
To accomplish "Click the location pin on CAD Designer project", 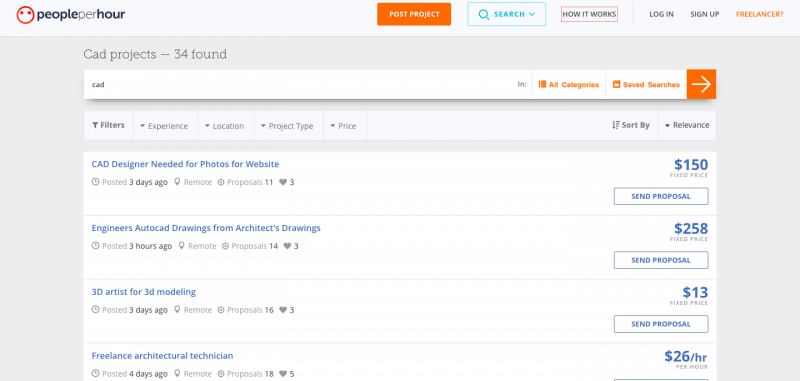I will (177, 182).
